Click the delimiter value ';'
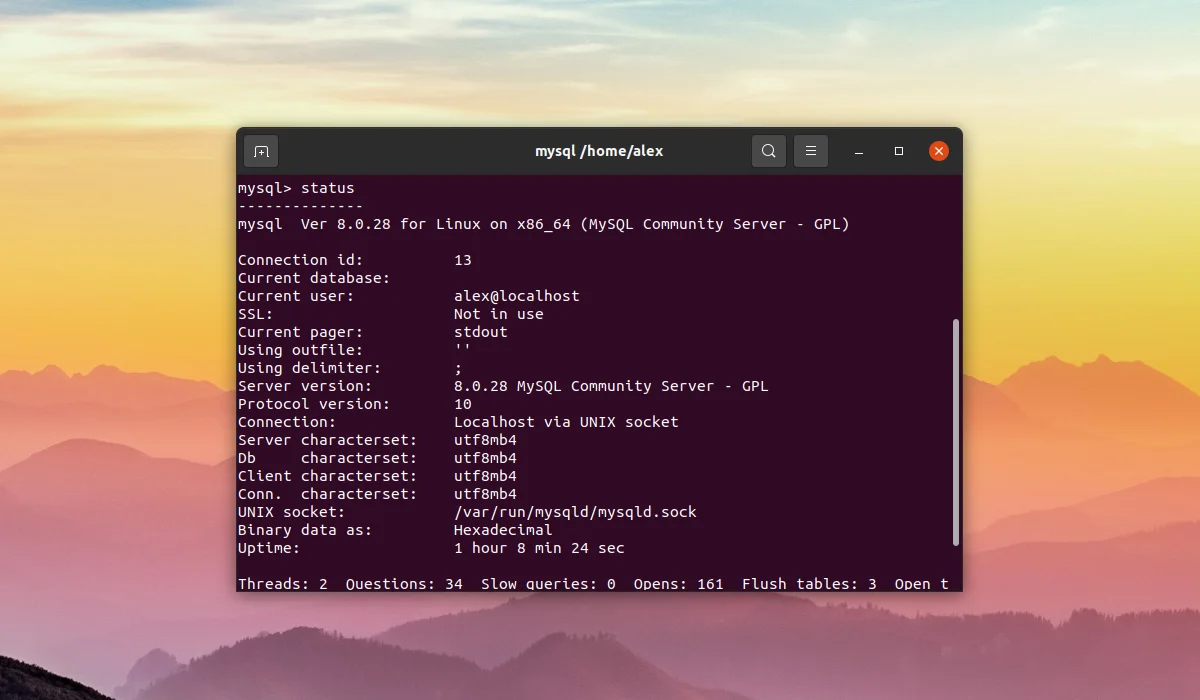This screenshot has height=700, width=1200. pyautogui.click(x=459, y=369)
